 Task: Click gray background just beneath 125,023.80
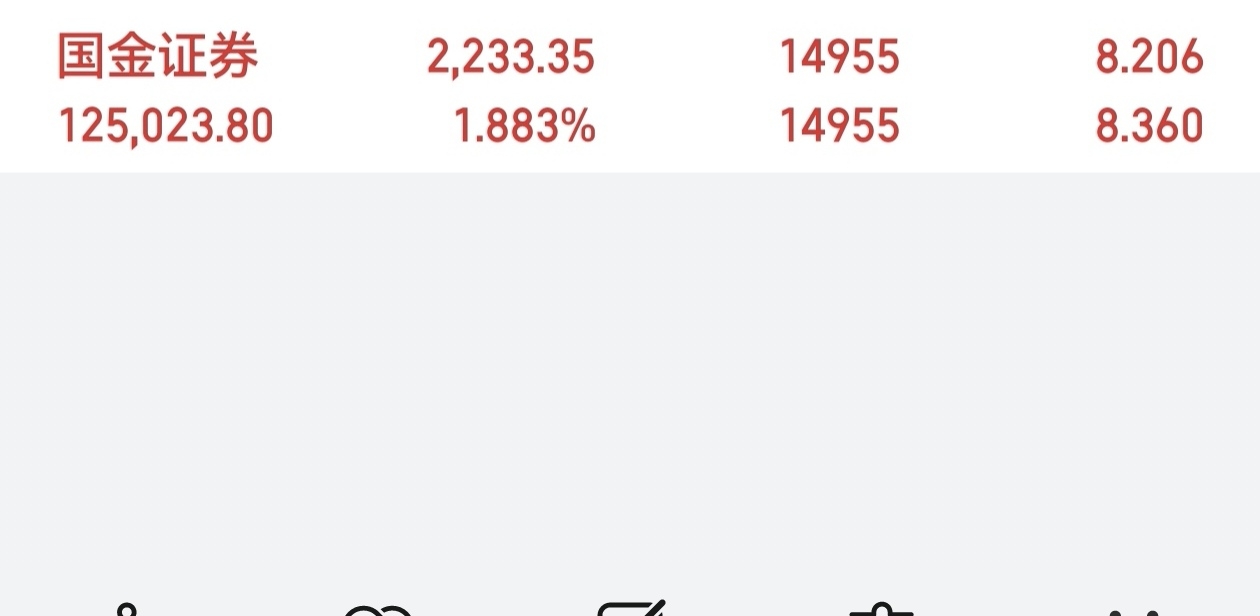click(x=166, y=200)
